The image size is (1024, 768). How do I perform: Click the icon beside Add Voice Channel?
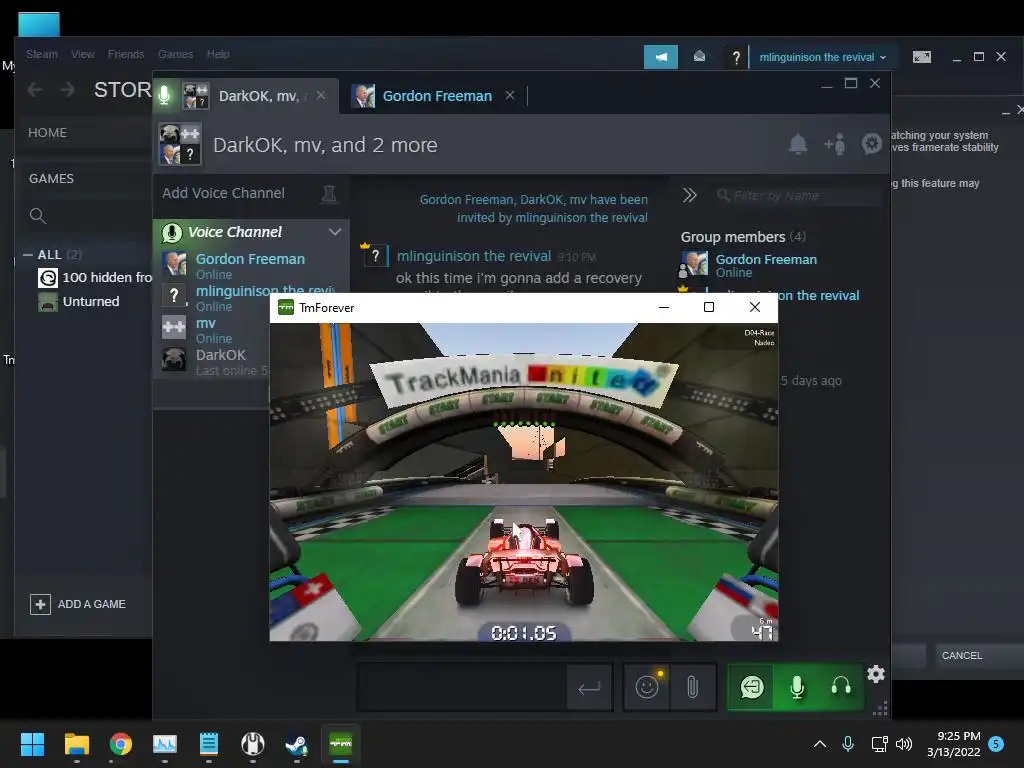point(328,194)
